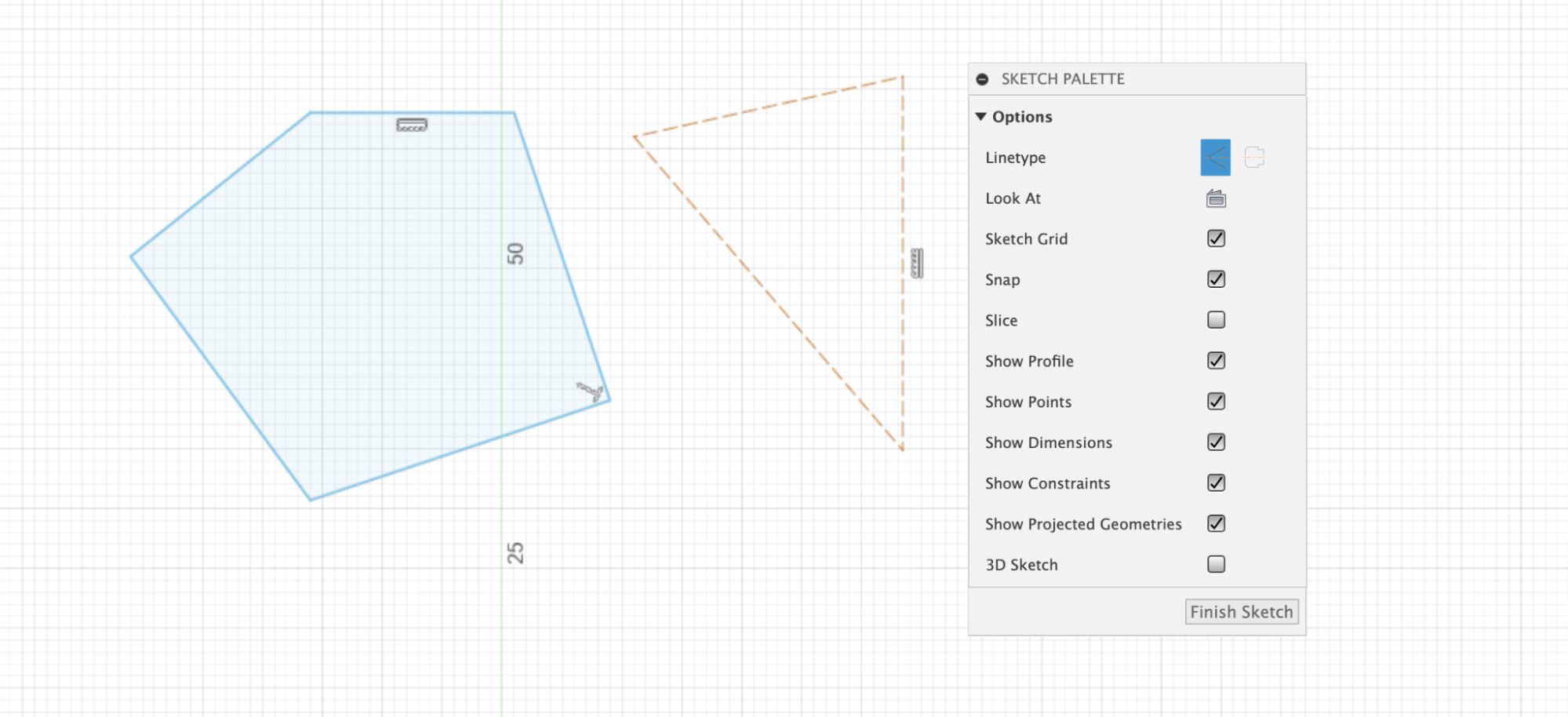Click vertical constraint icon on dashed triangle
The image size is (1568, 717).
point(917,264)
